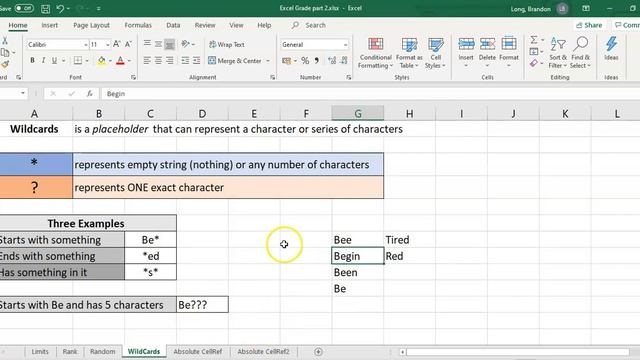Image resolution: width=640 pixels, height=360 pixels.
Task: Click the Search box in ribbon
Action: [x=309, y=25]
